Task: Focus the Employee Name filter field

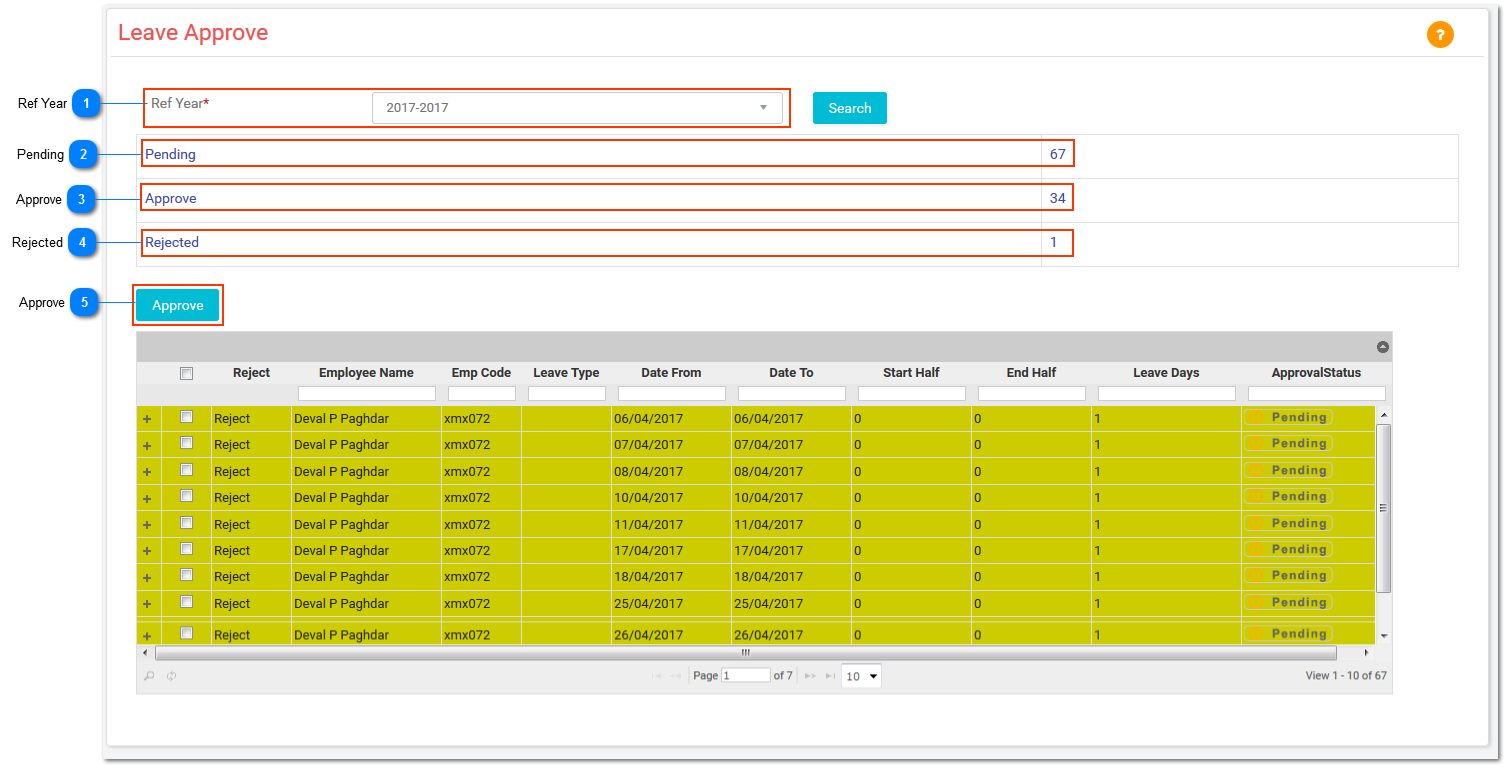Action: point(367,394)
